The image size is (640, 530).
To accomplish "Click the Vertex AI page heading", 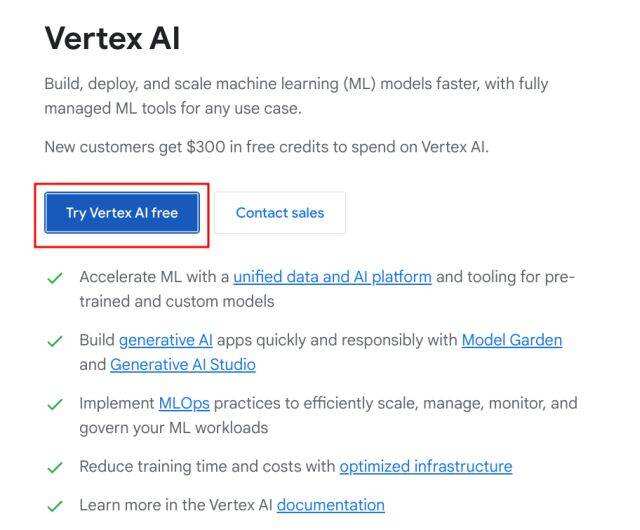I will pos(112,39).
